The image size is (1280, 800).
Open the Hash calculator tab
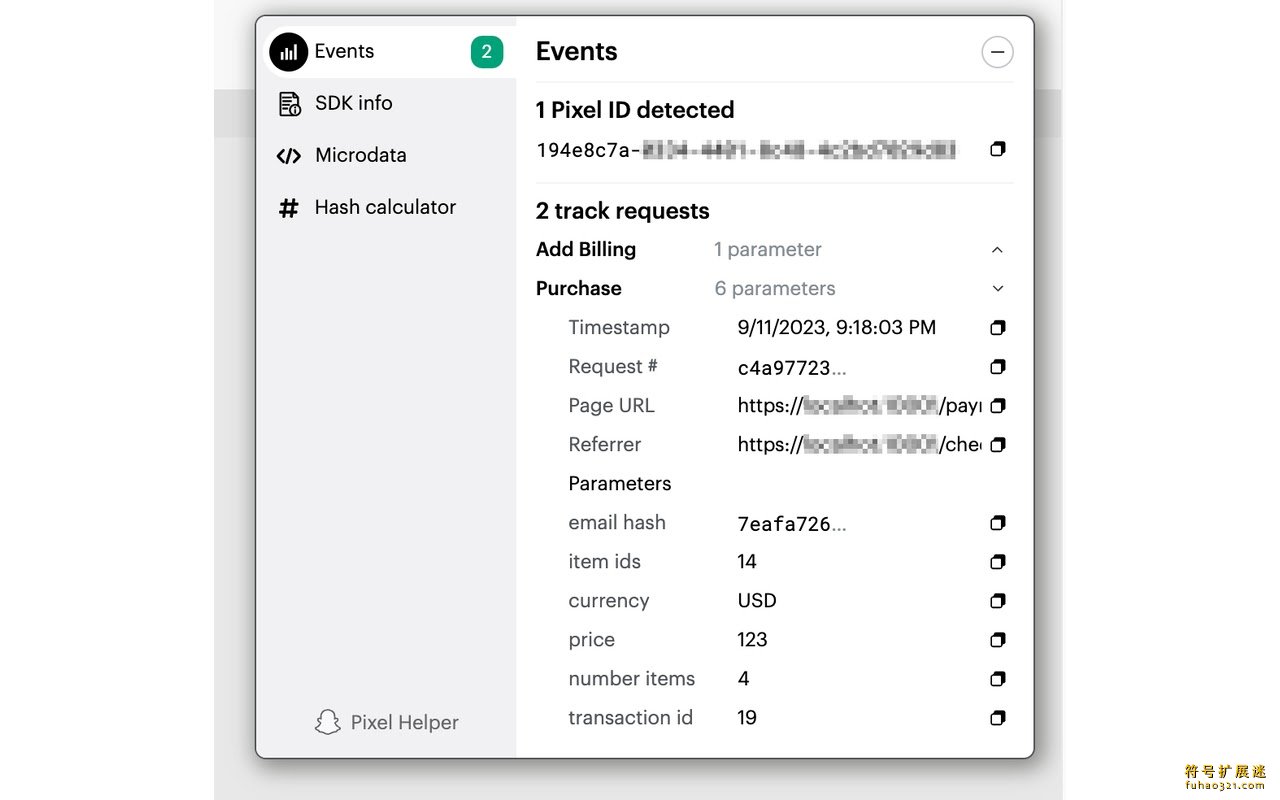(x=389, y=208)
